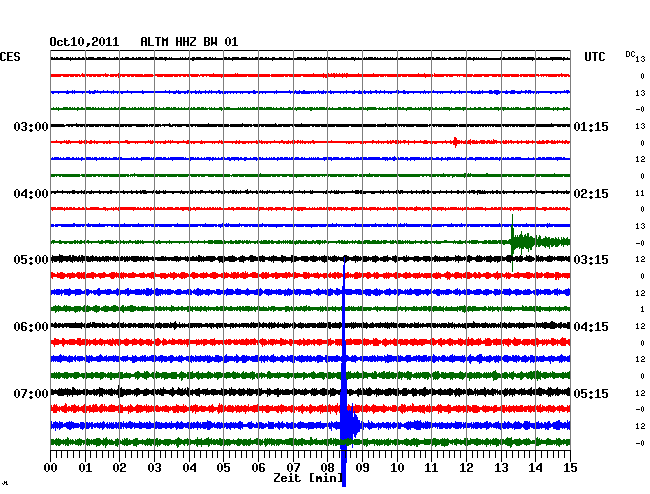This screenshot has width=650, height=494.
Task: Click the 06:00 local time label
Action: 31,327
